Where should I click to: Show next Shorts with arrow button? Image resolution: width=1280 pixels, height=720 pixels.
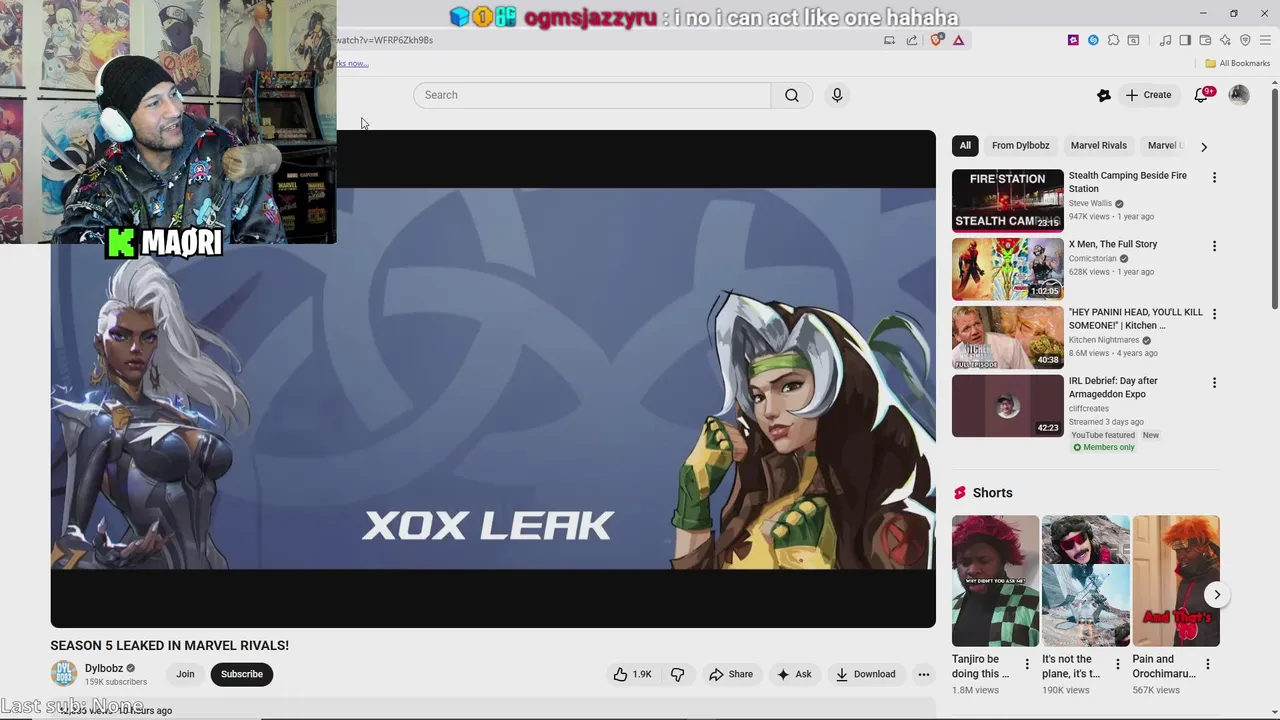pyautogui.click(x=1217, y=595)
